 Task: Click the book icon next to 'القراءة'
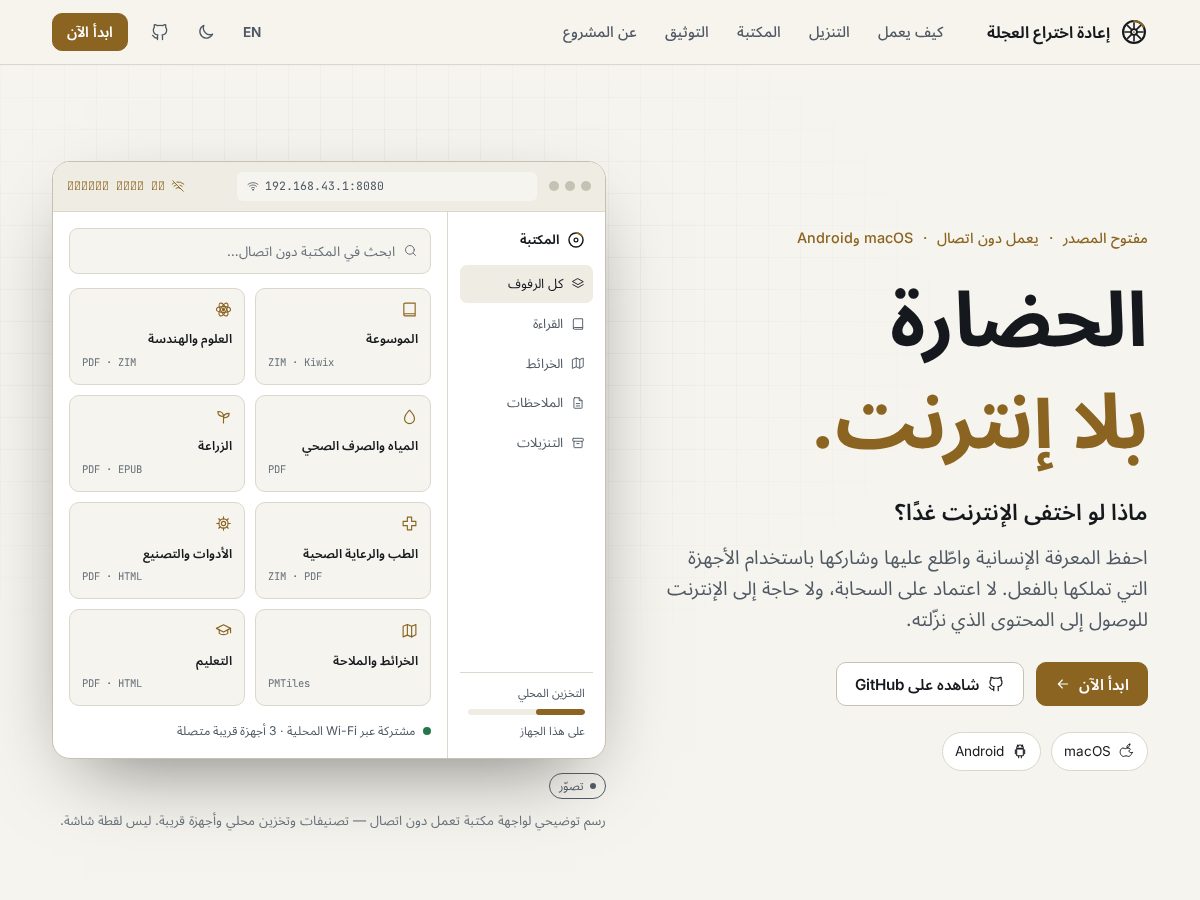pos(578,324)
